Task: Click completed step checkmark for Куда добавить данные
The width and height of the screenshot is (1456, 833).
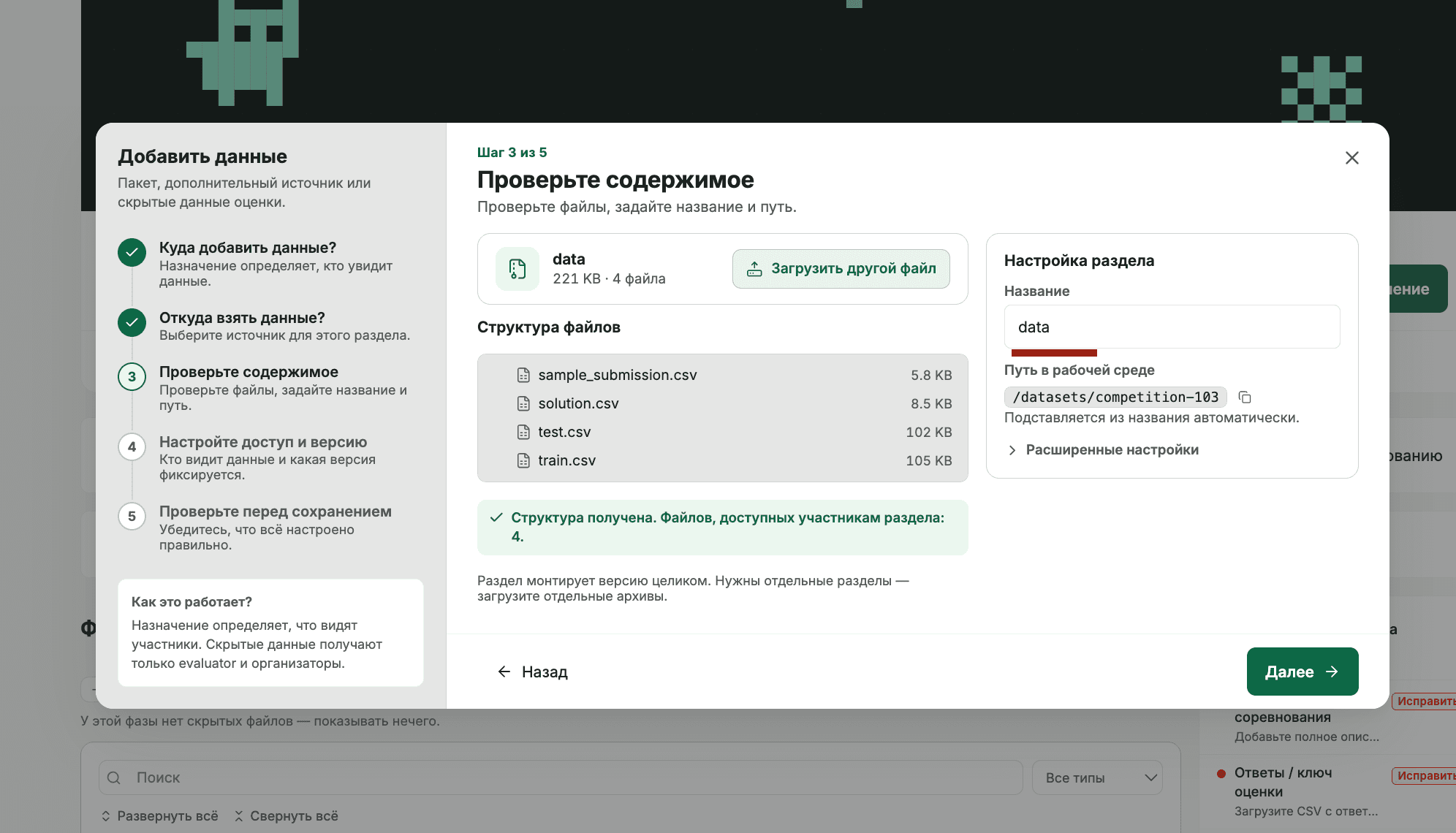Action: 132,253
